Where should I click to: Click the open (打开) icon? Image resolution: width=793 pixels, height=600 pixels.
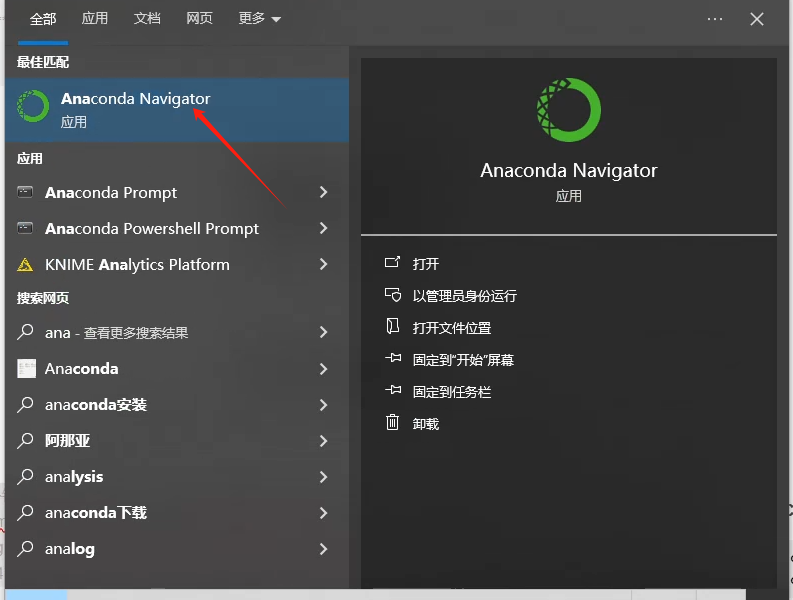[x=392, y=263]
